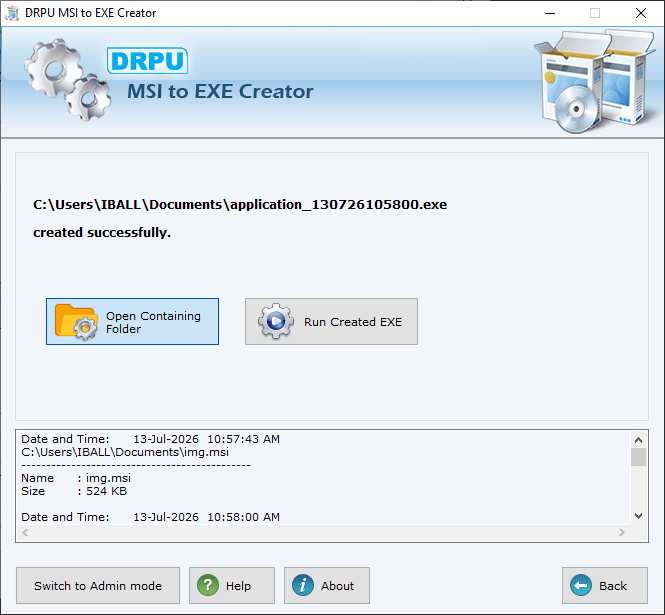
Task: Open the About dialog
Action: [x=327, y=585]
